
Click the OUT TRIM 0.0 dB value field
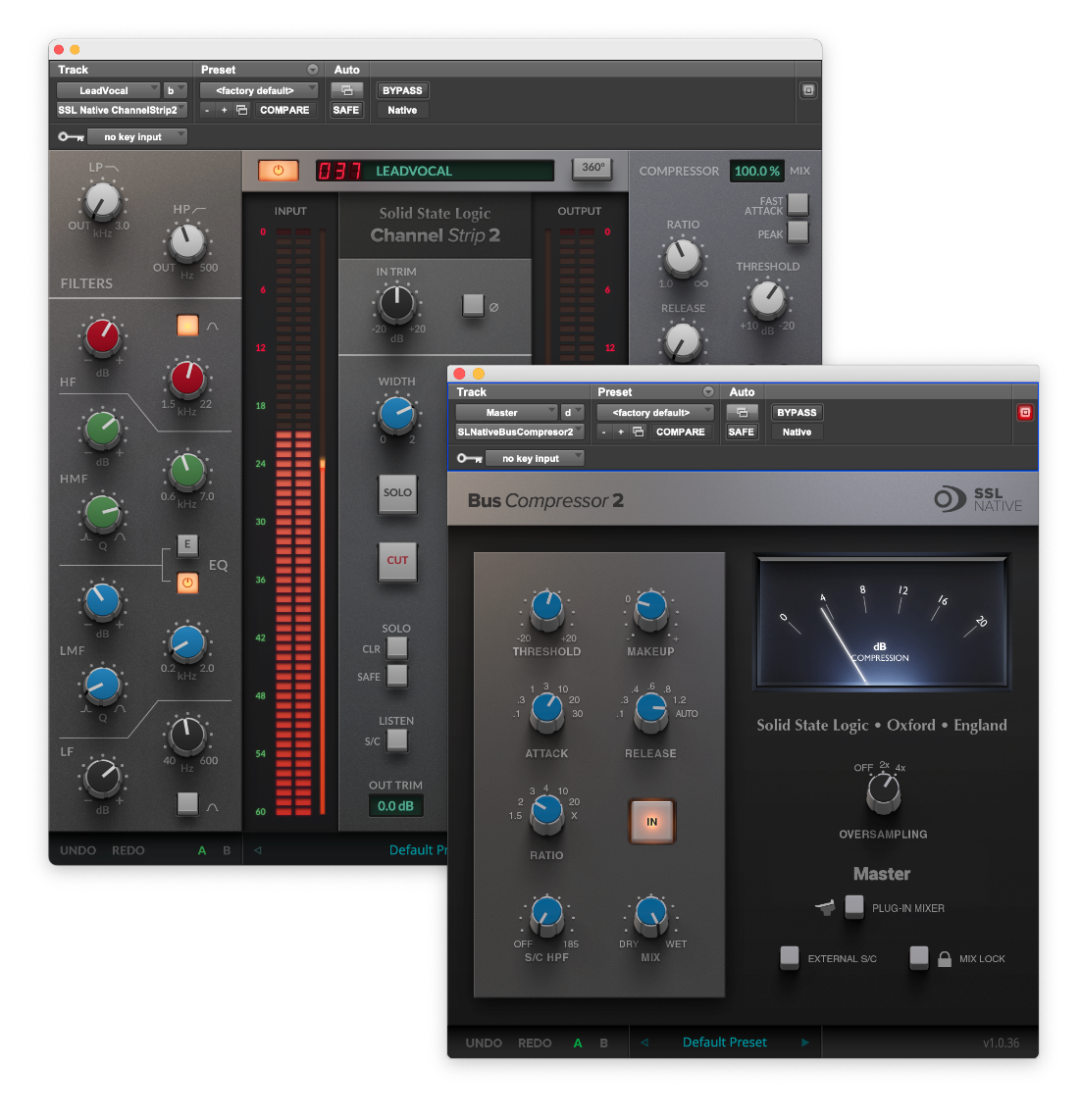coord(396,805)
